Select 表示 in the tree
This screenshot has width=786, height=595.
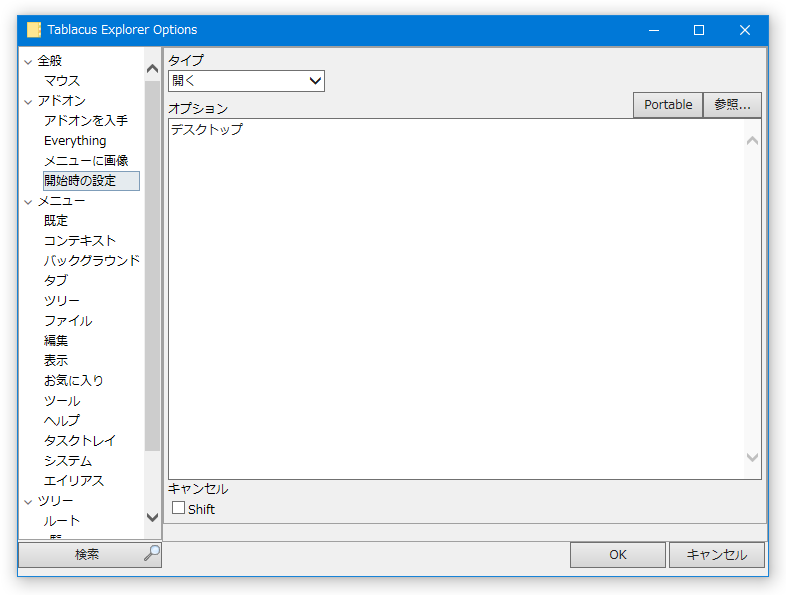56,361
